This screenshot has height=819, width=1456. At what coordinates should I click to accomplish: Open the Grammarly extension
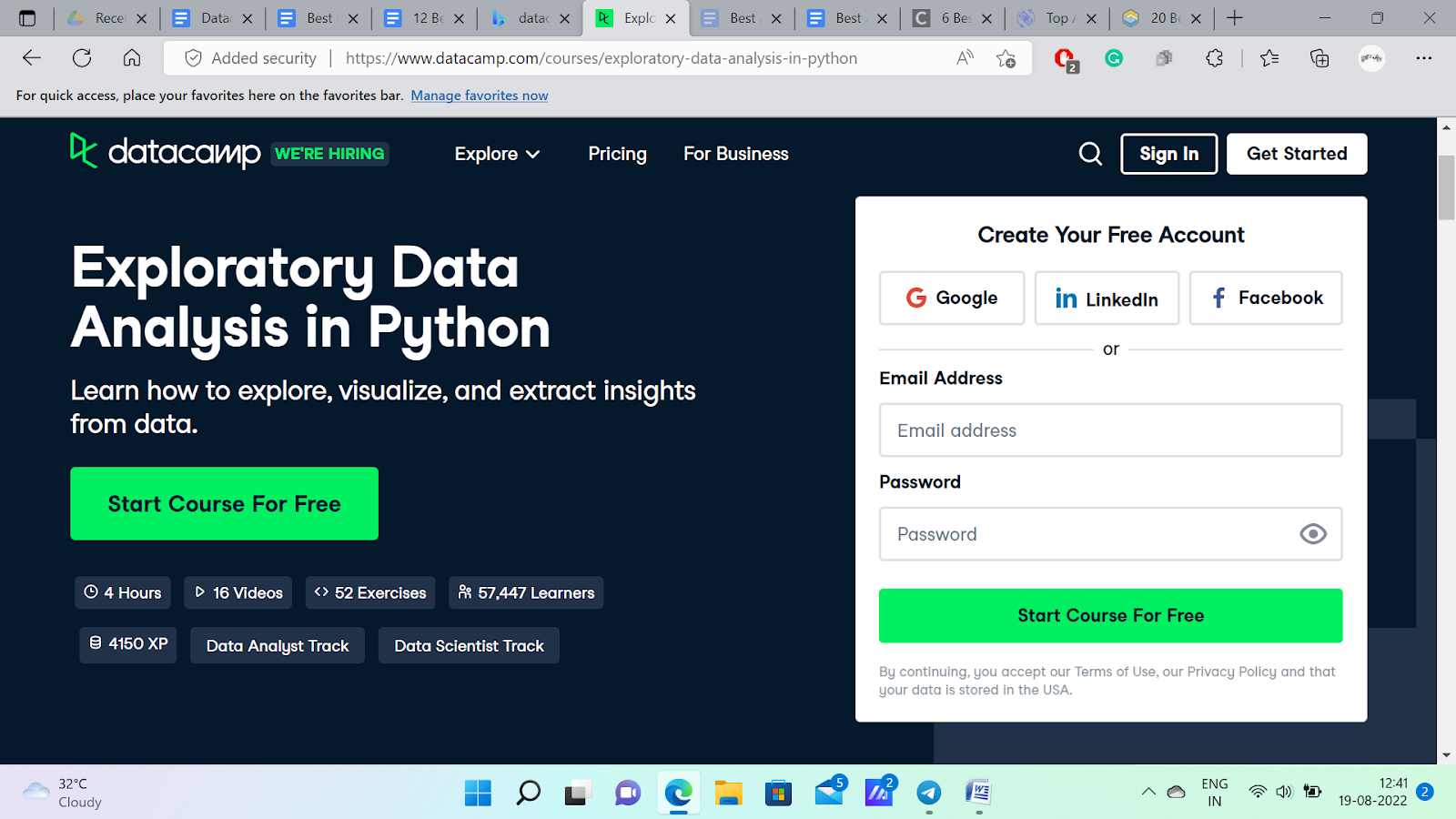pos(1114,58)
